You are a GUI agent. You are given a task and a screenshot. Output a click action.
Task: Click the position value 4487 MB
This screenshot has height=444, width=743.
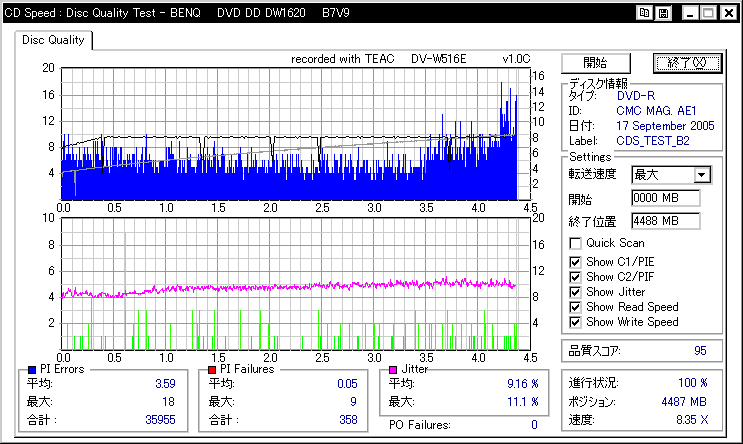click(684, 402)
